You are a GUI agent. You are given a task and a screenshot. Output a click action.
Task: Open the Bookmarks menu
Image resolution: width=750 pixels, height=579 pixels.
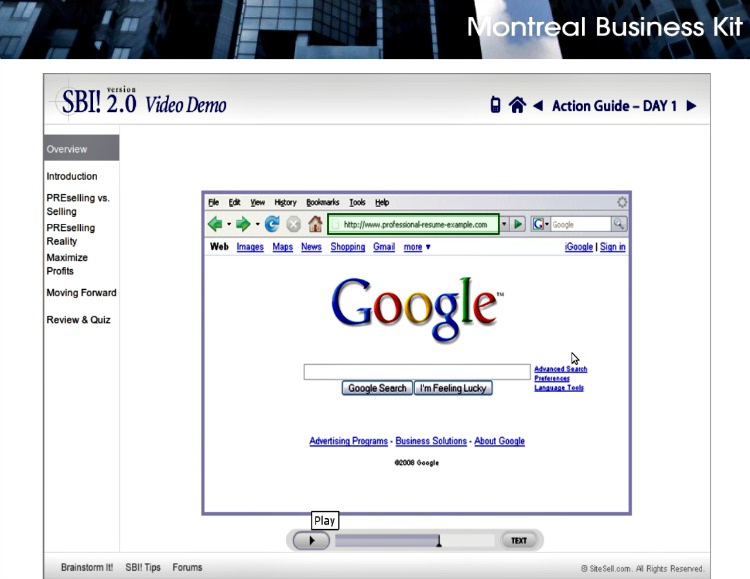pos(323,202)
